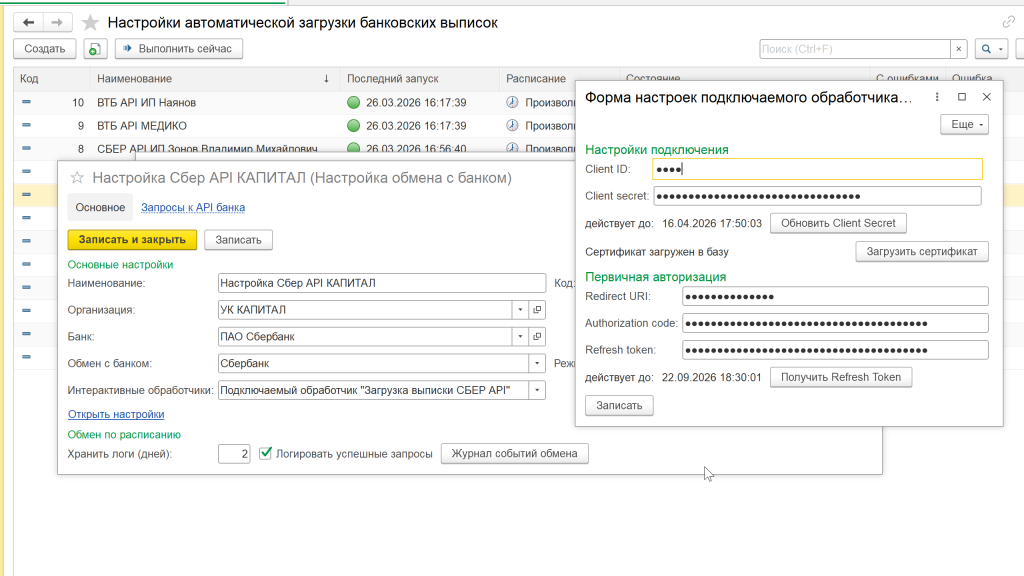The image size is (1024, 576).
Task: Click the forward navigation arrow
Action: (58, 22)
